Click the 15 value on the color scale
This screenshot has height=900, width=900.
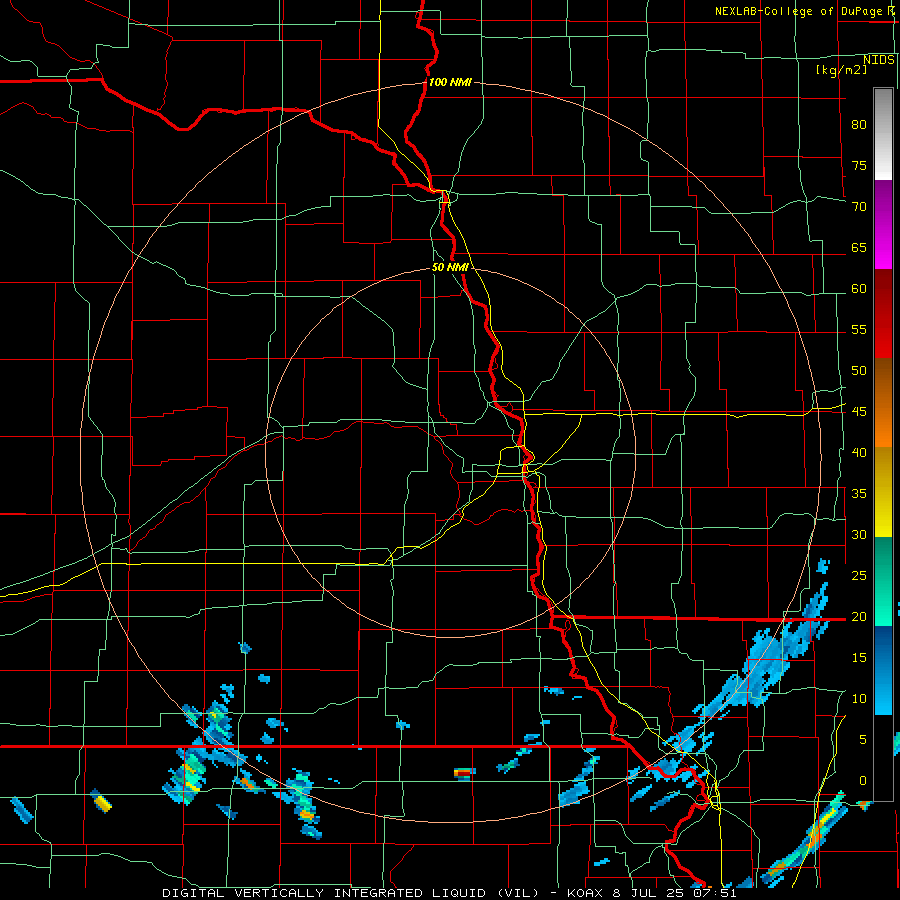click(x=859, y=658)
